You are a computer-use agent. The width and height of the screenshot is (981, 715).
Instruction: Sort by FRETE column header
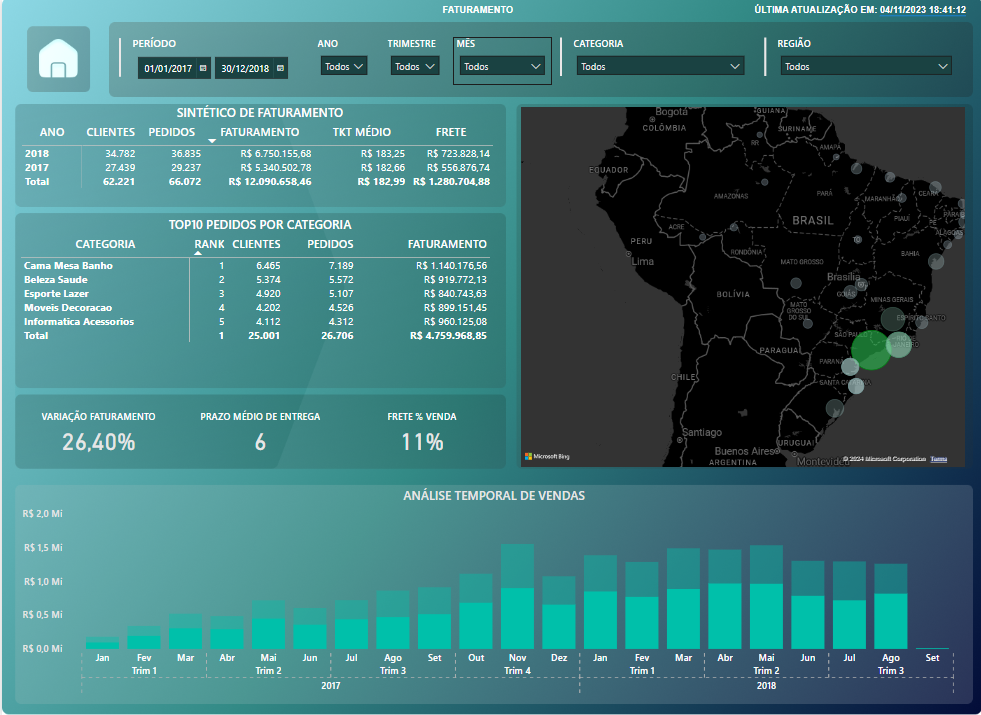[451, 132]
